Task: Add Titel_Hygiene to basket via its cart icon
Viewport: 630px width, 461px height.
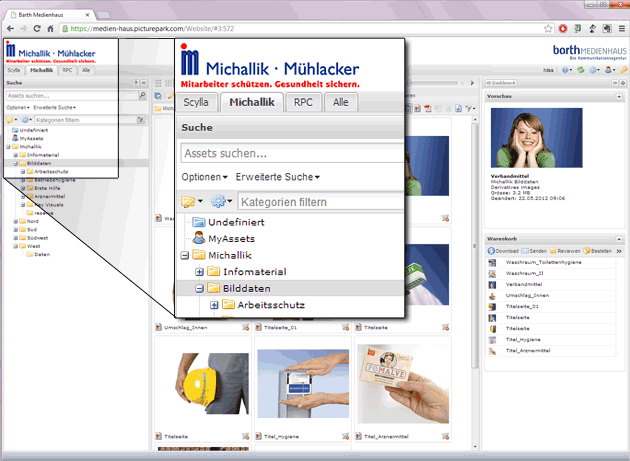Action: coord(345,436)
